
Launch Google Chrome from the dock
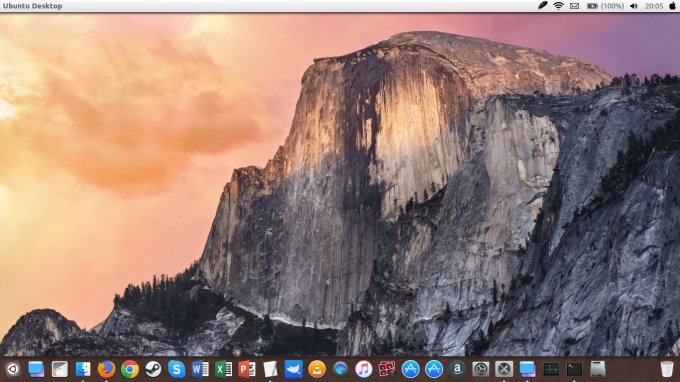[x=130, y=369]
